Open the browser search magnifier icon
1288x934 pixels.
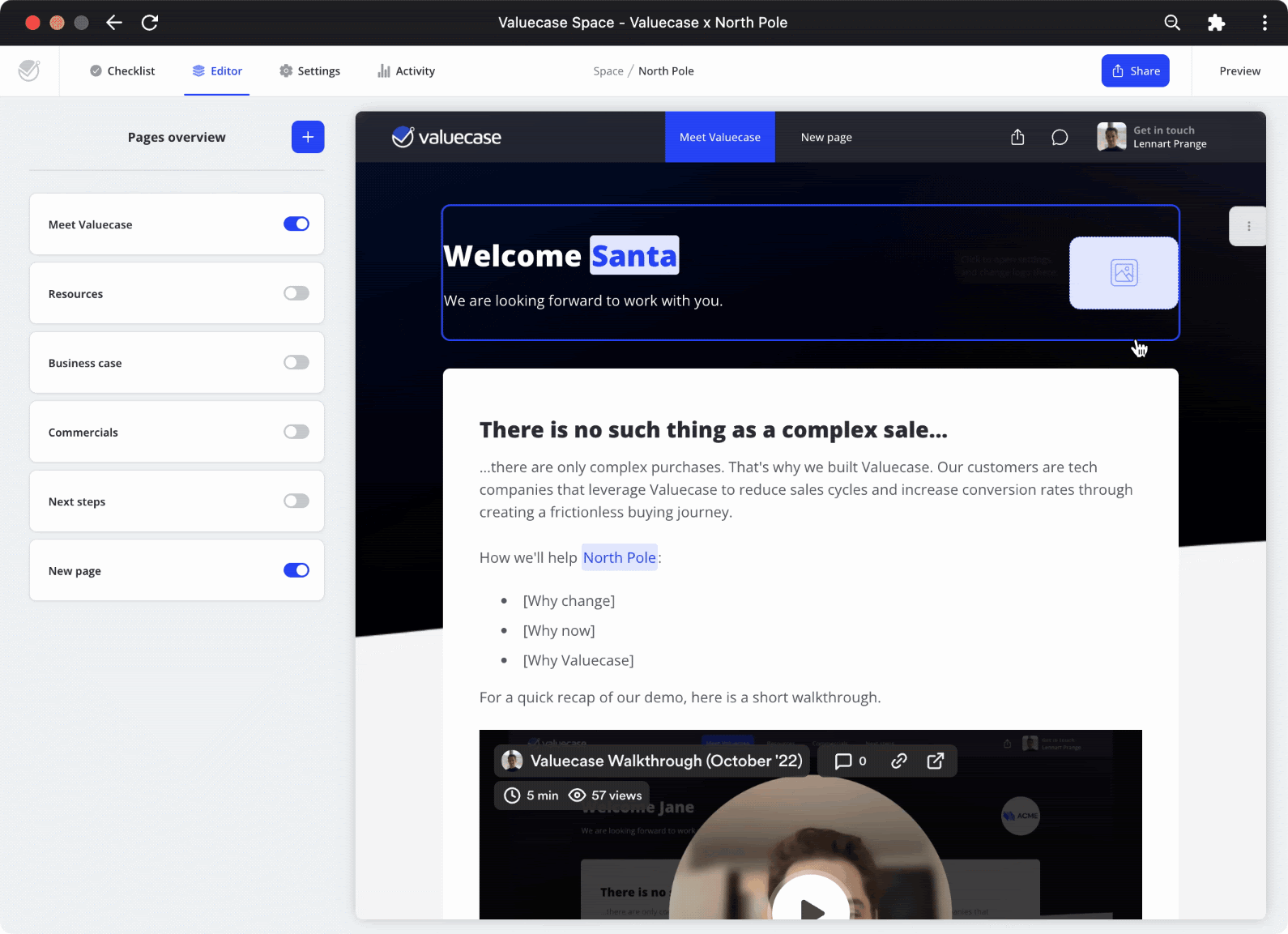click(x=1172, y=23)
